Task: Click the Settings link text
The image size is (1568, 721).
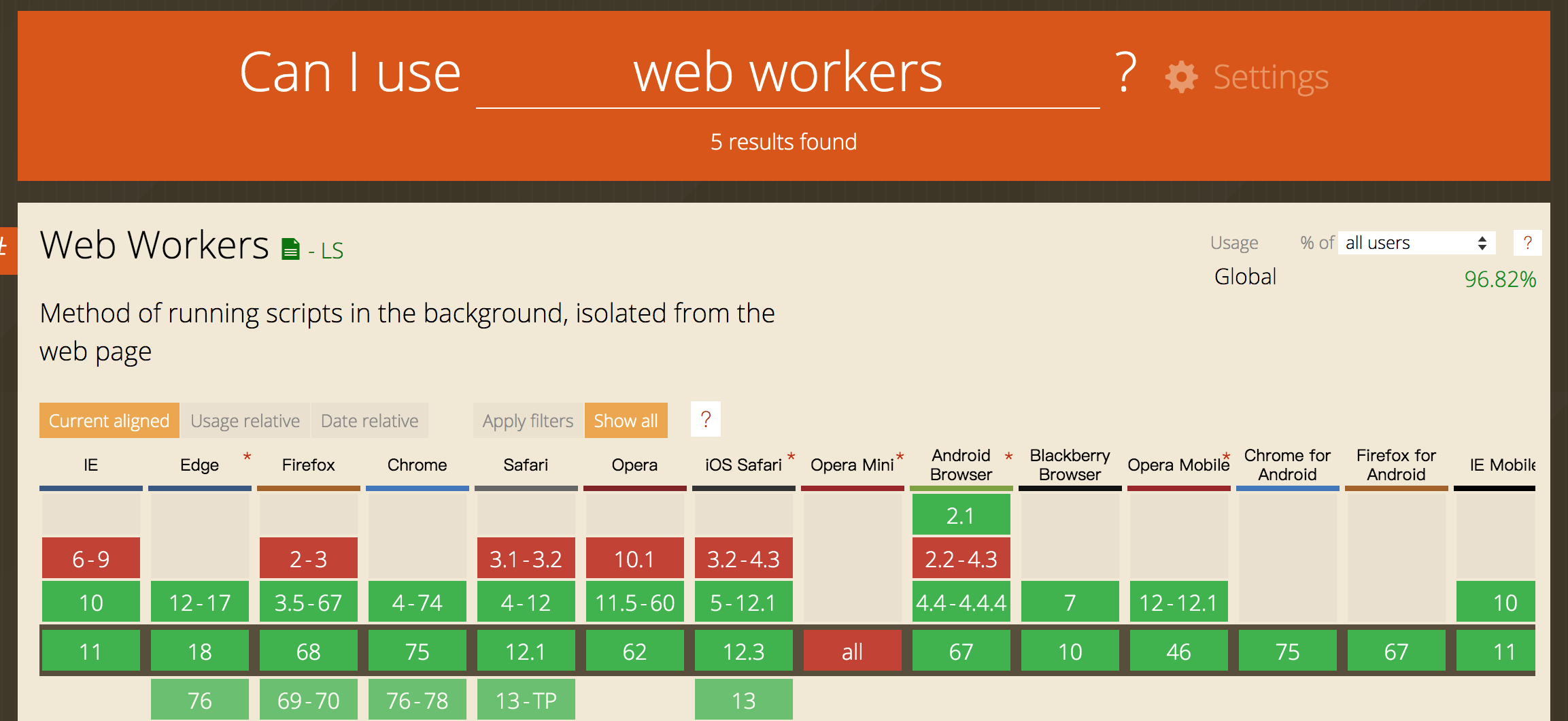Action: (1271, 77)
